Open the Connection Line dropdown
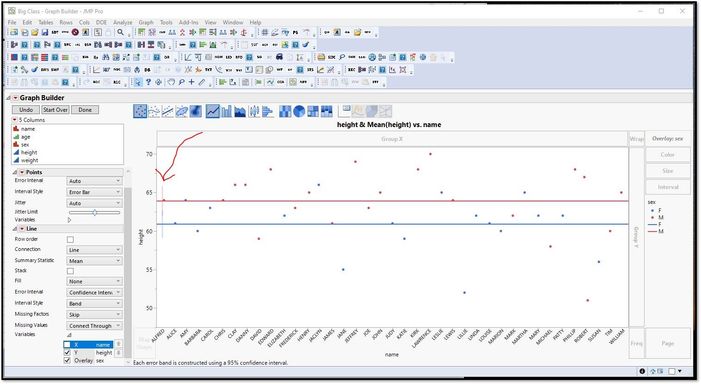701x384 pixels. [94, 250]
